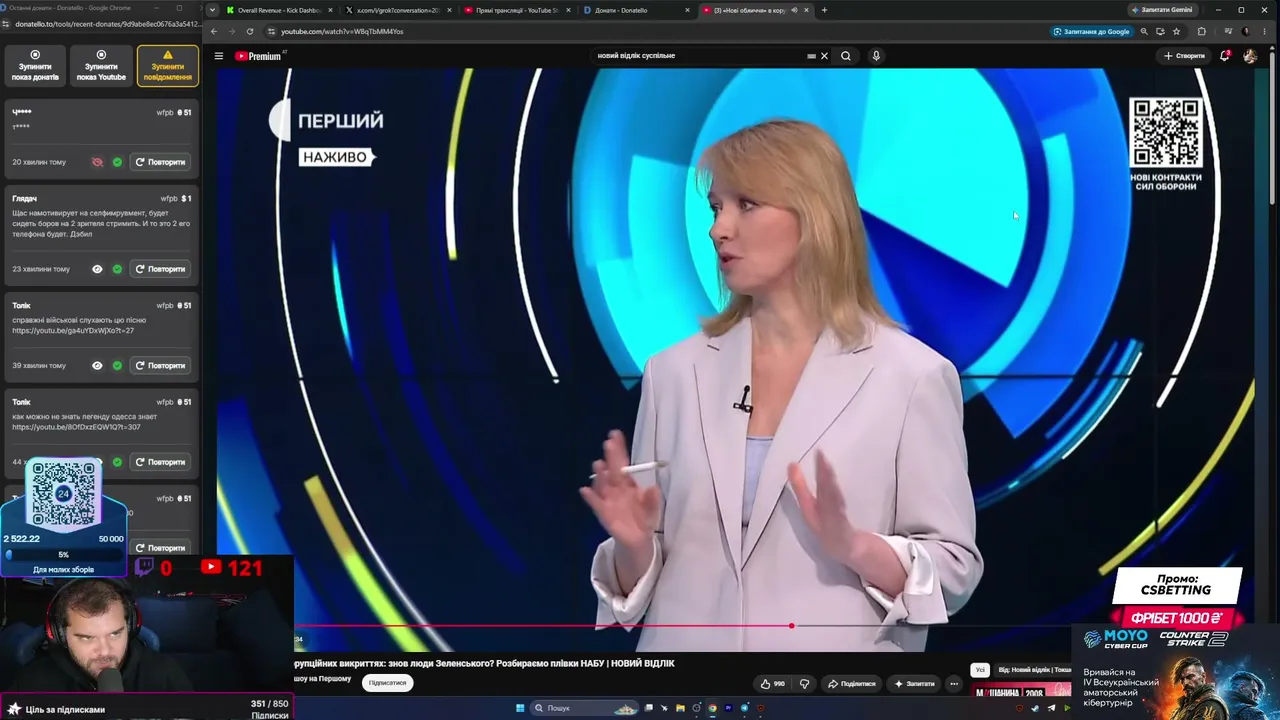Open the YouTube hamburger guide menu
This screenshot has height=720, width=1280.
pos(218,56)
